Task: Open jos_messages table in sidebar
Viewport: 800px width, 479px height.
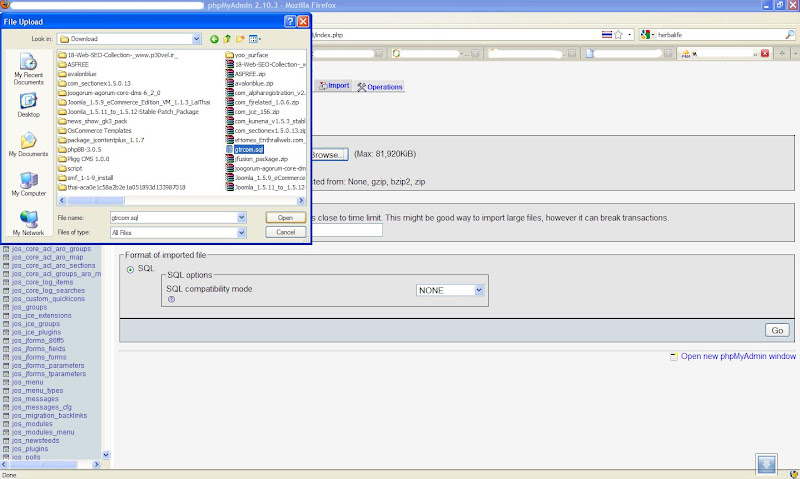Action: tap(35, 399)
